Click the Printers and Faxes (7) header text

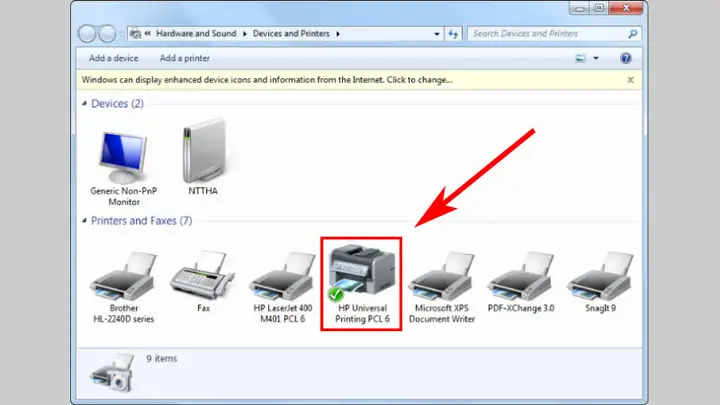tap(141, 221)
